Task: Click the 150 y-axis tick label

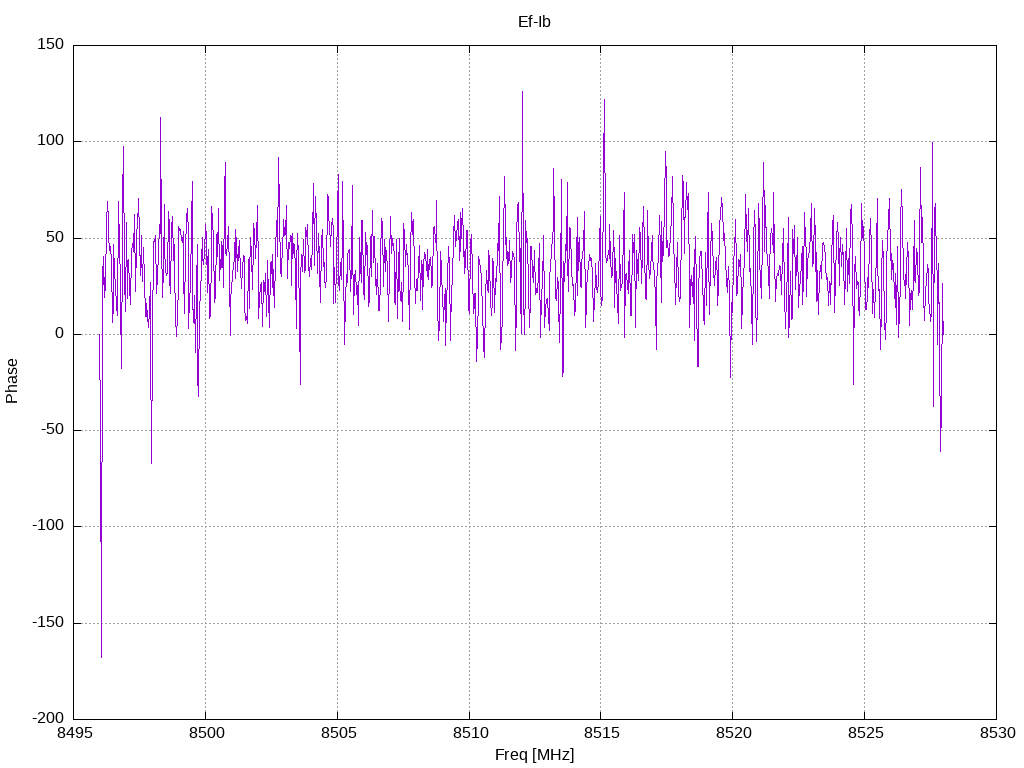Action: pyautogui.click(x=51, y=44)
